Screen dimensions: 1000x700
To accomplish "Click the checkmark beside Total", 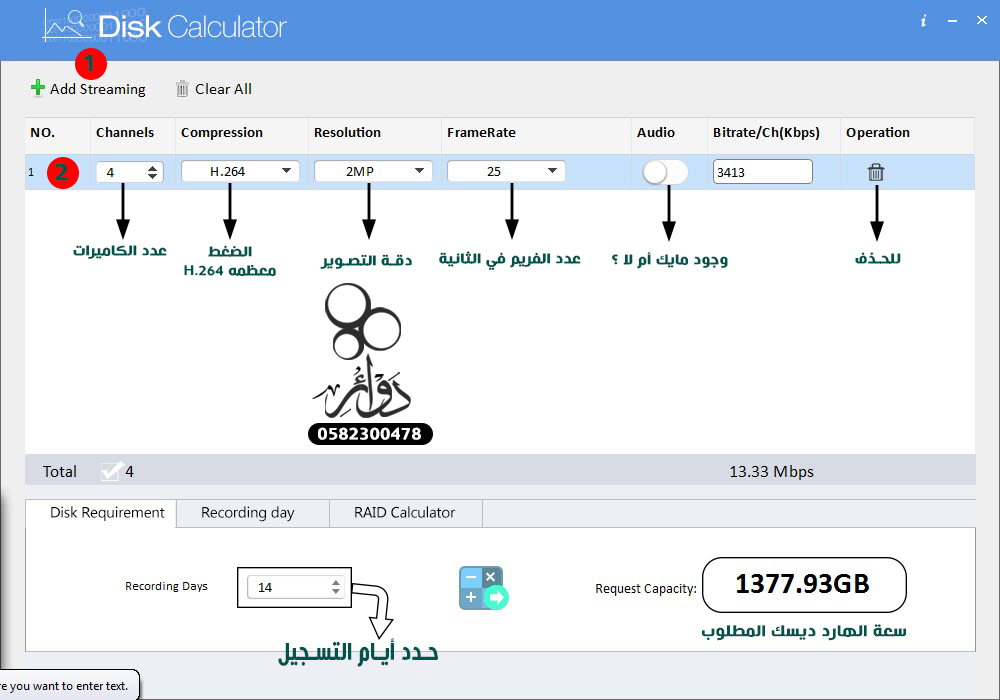I will point(112,470).
